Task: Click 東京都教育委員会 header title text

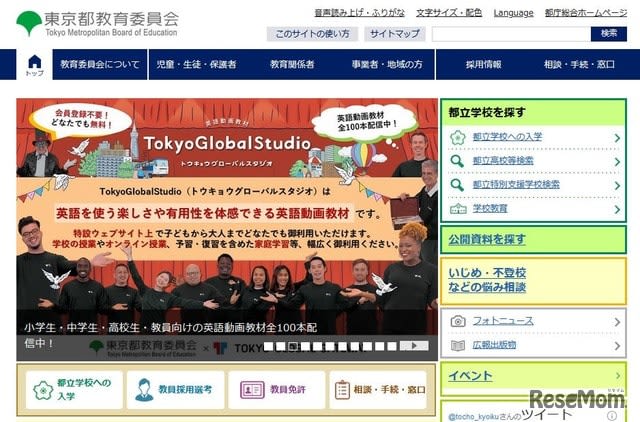Action: pos(111,19)
